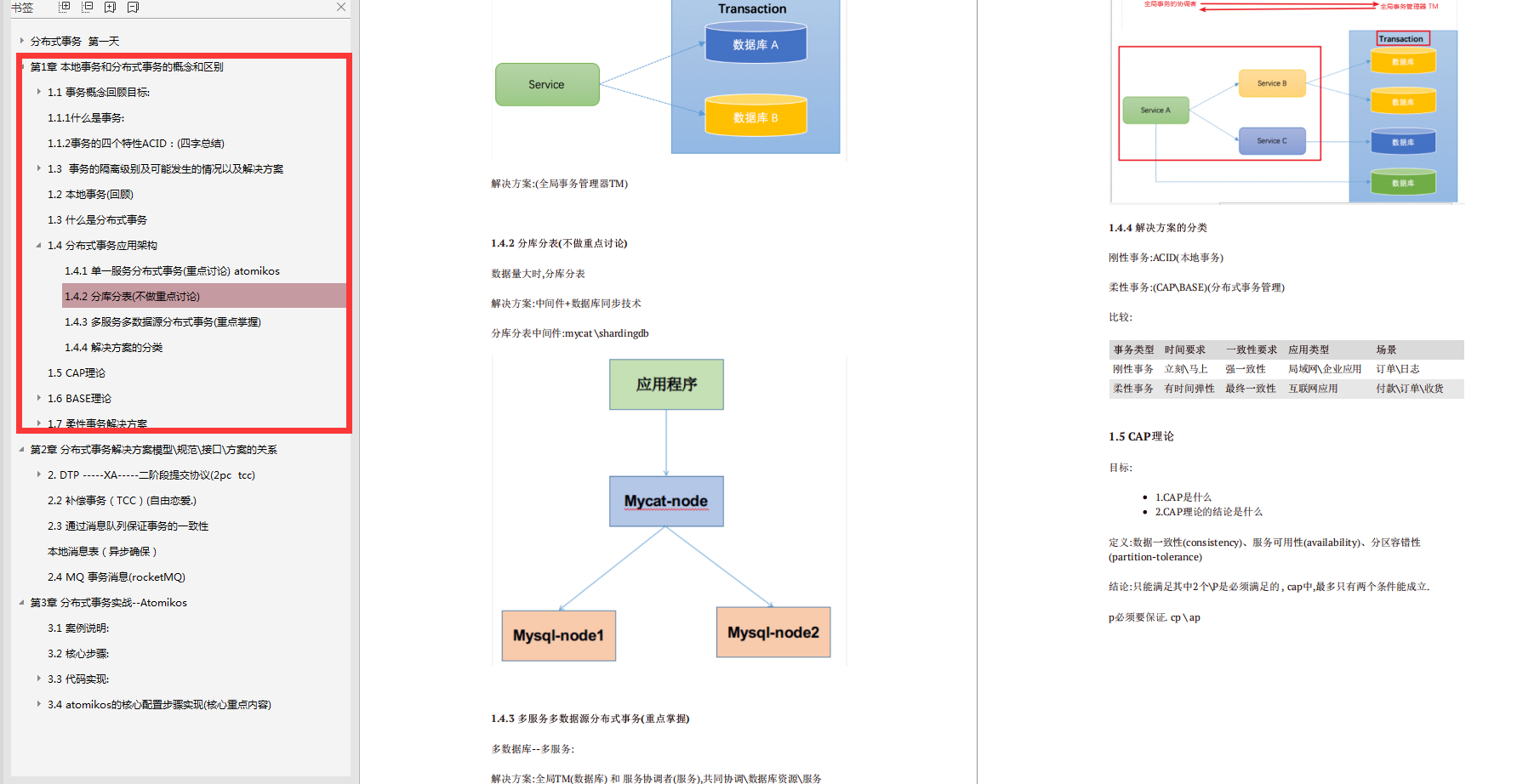Click the add bookmark icon
The height and width of the screenshot is (784, 1534).
pos(109,7)
